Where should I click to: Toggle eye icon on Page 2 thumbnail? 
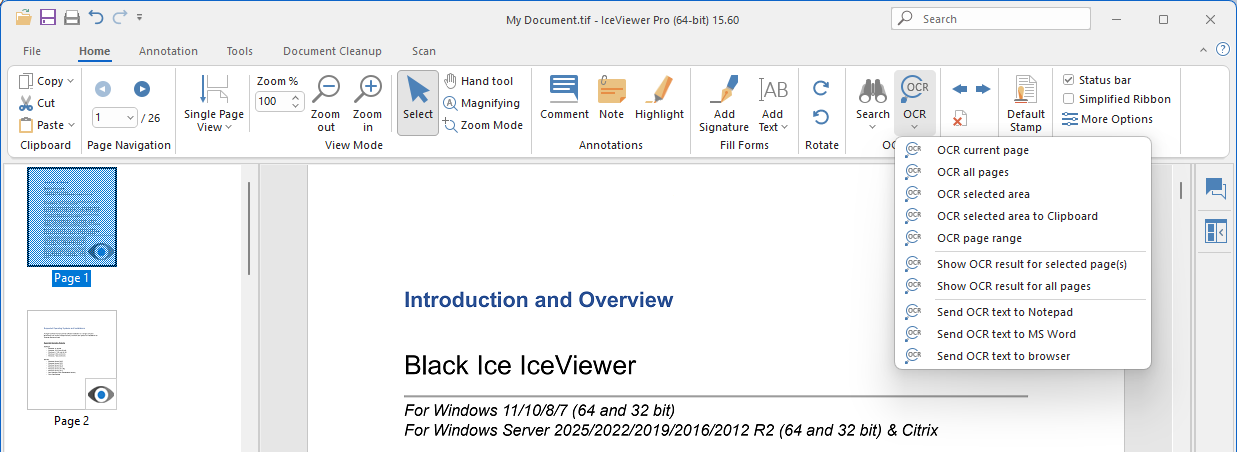click(101, 394)
